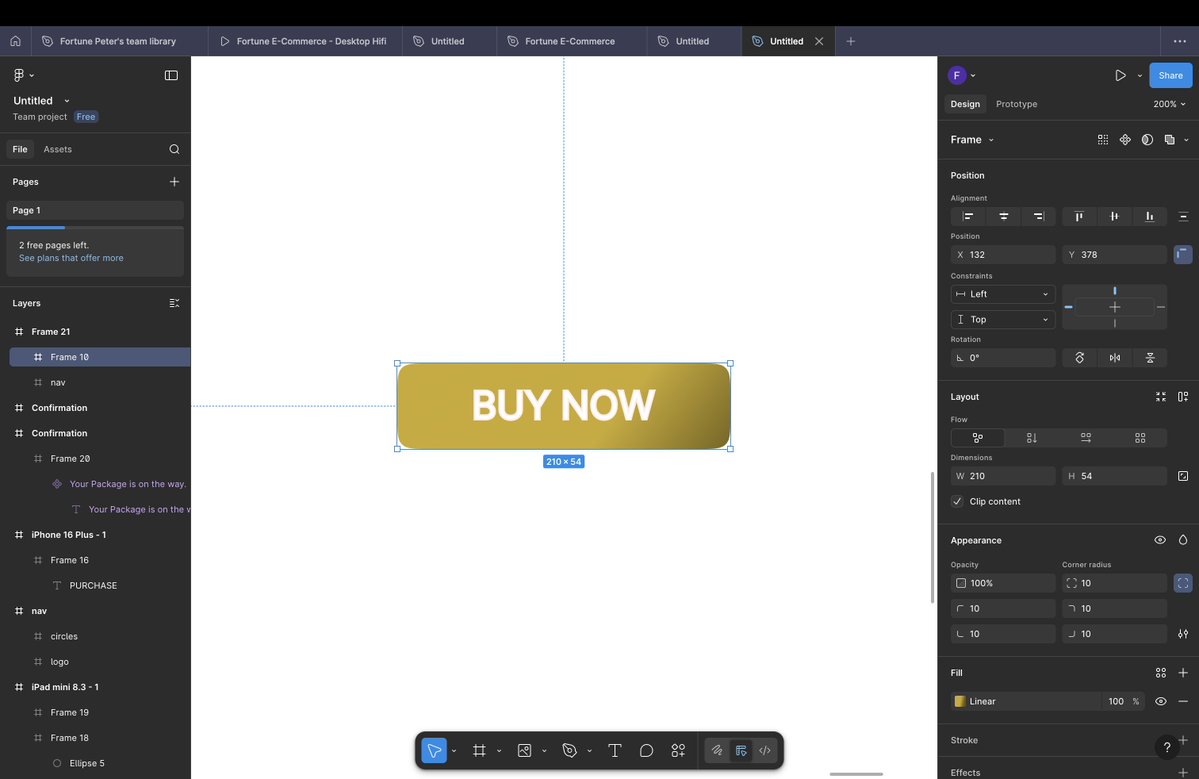
Task: Select the Rectangle shape tool
Action: (525, 751)
